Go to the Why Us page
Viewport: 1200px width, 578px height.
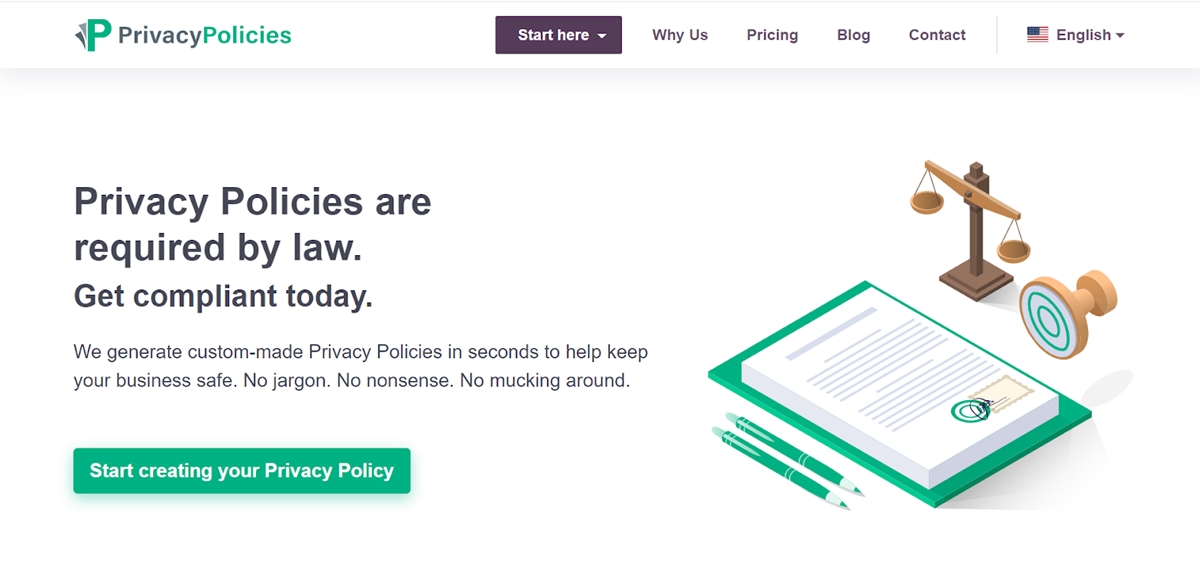click(680, 35)
